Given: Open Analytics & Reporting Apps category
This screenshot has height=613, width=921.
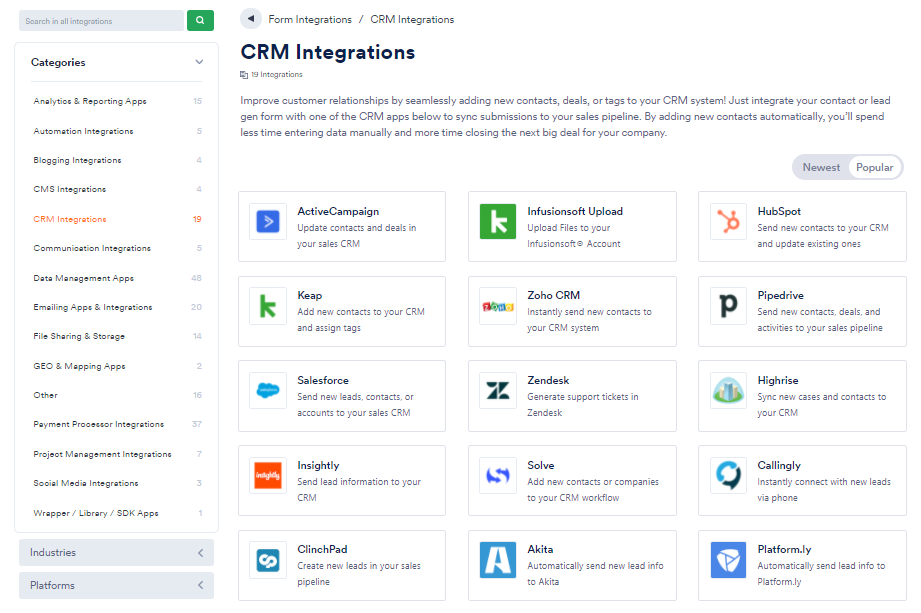Looking at the screenshot, I should point(116,101).
